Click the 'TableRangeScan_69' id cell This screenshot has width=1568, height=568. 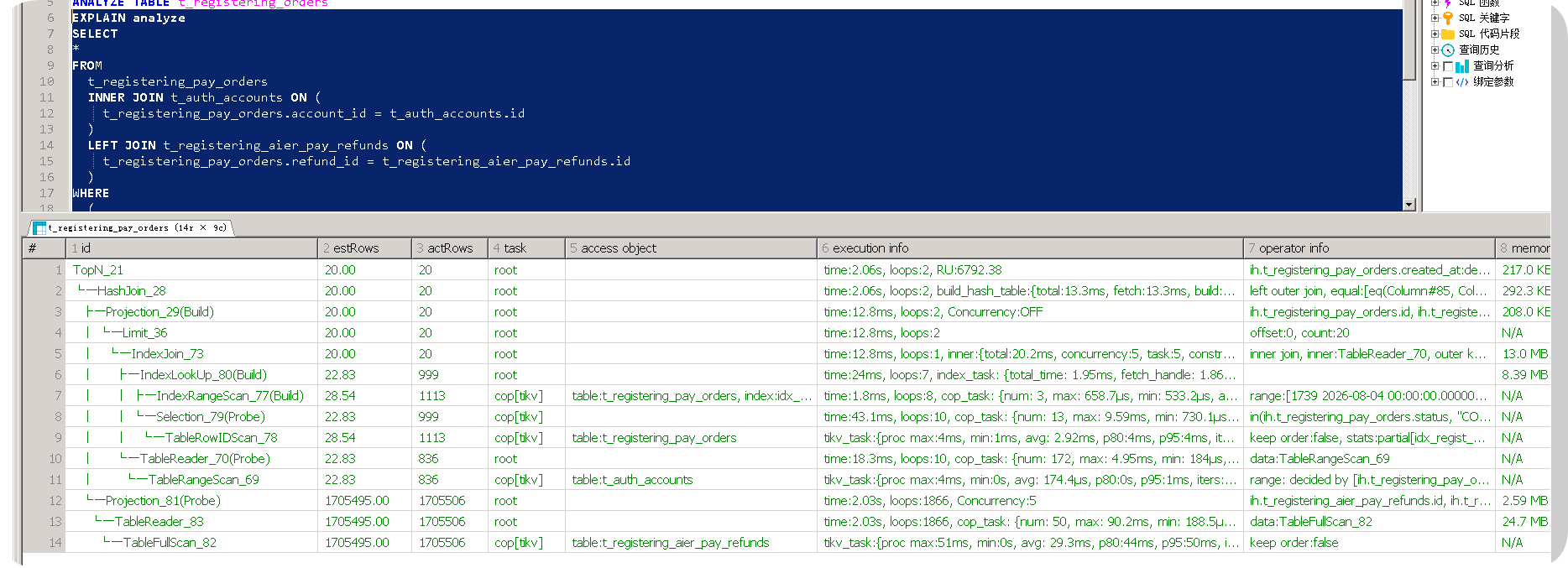[191, 480]
